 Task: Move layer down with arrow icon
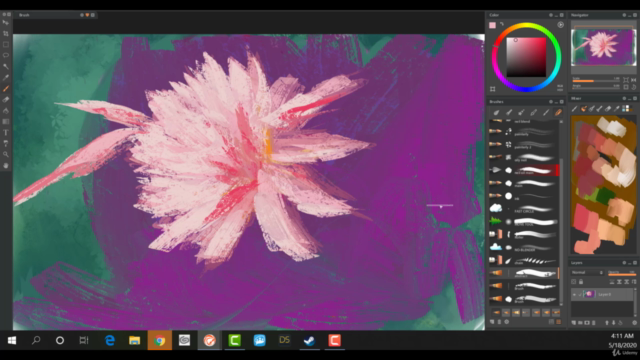tap(613, 323)
